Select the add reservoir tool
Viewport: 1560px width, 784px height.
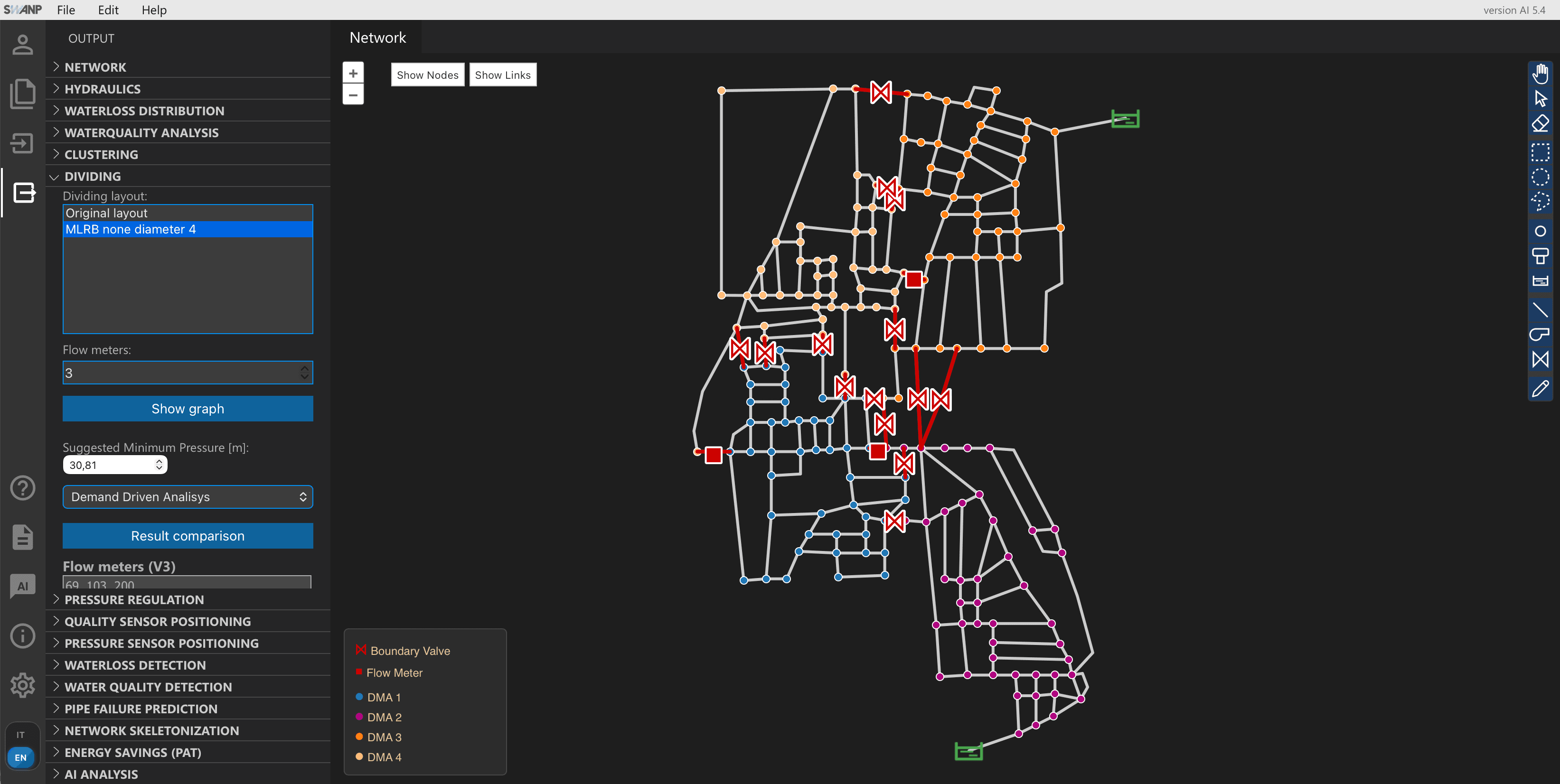click(1540, 281)
